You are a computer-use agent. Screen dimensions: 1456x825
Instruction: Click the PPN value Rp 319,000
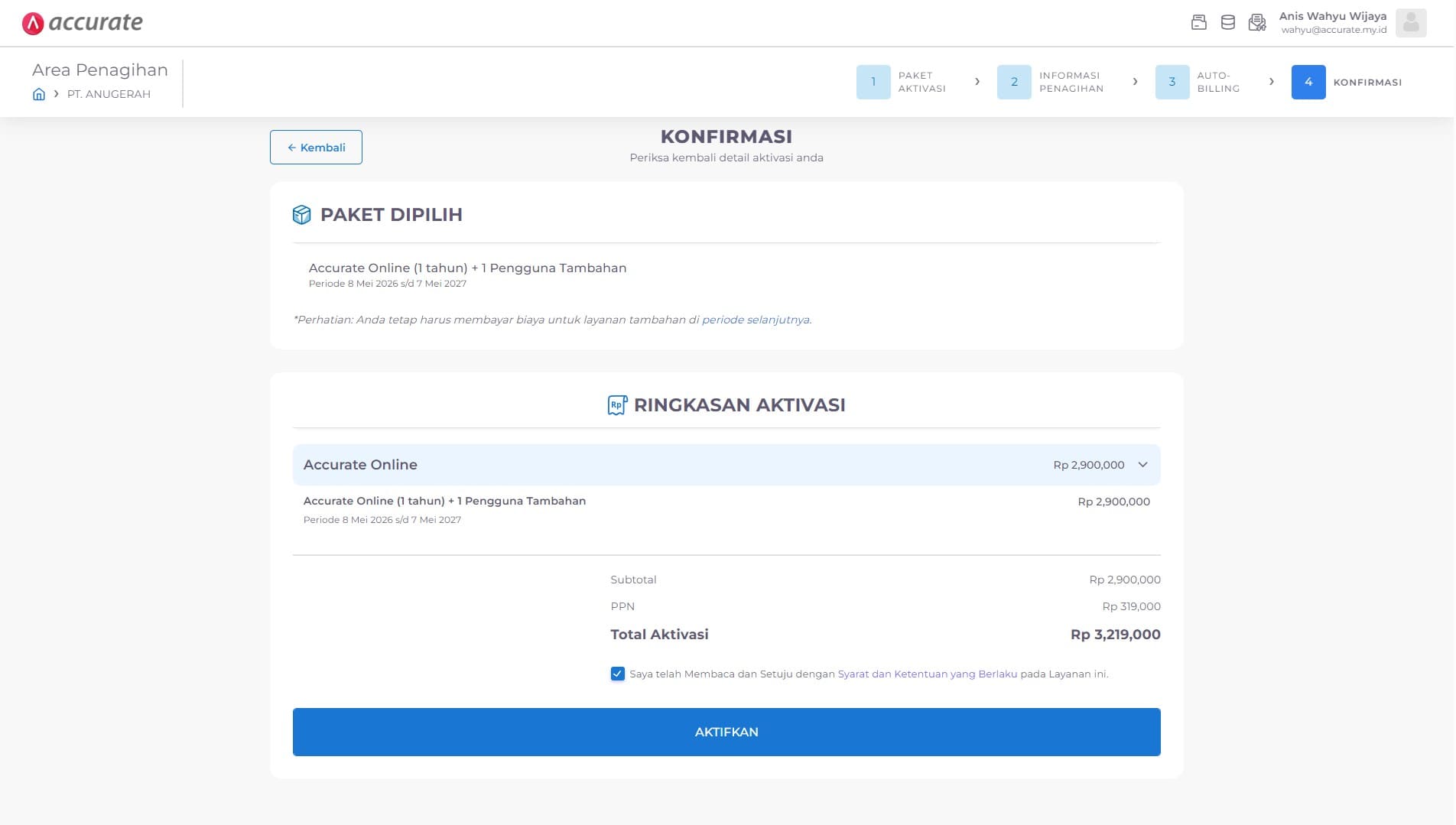point(1132,606)
